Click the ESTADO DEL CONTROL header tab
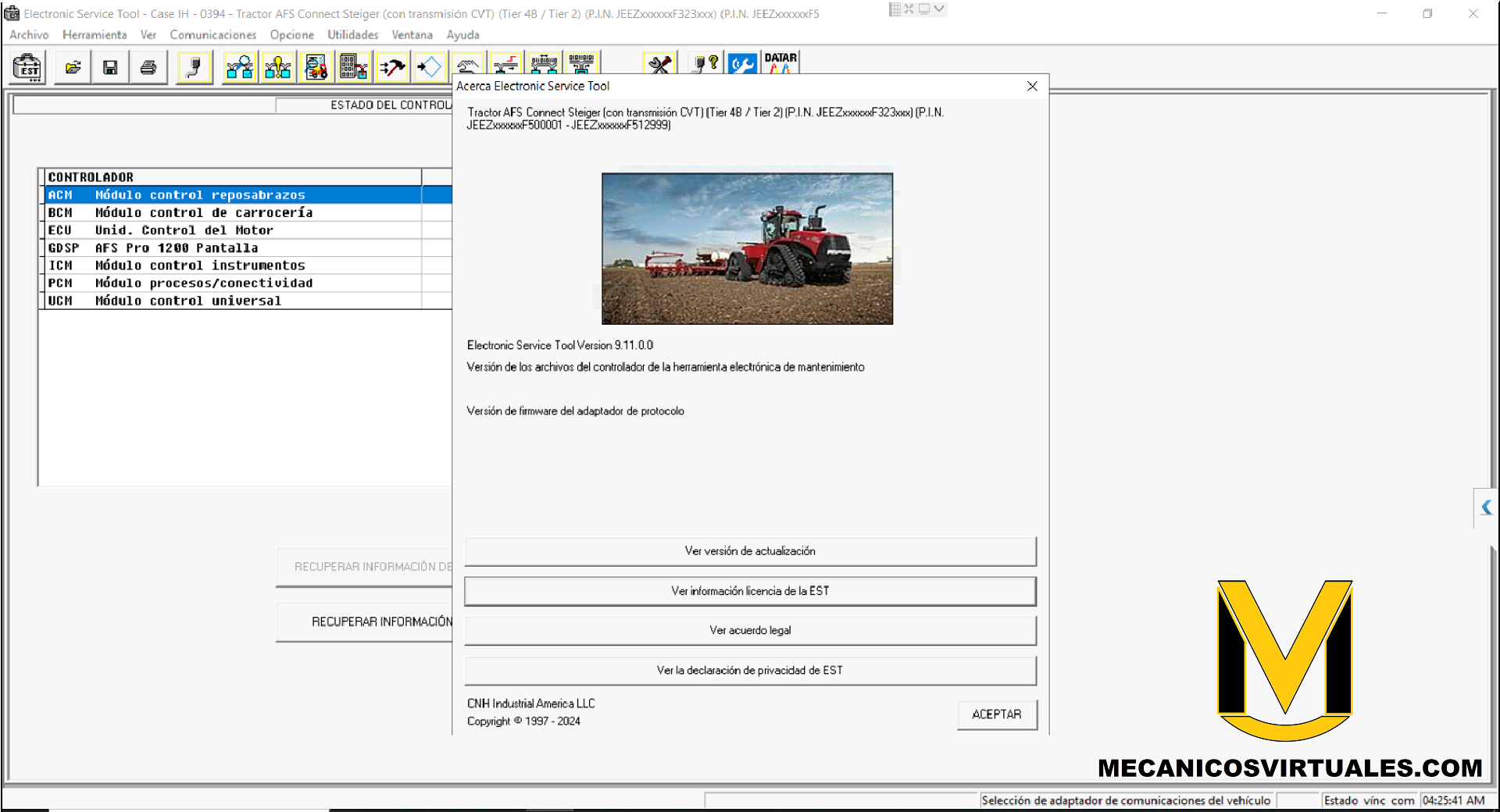This screenshot has width=1500, height=812. (x=365, y=105)
